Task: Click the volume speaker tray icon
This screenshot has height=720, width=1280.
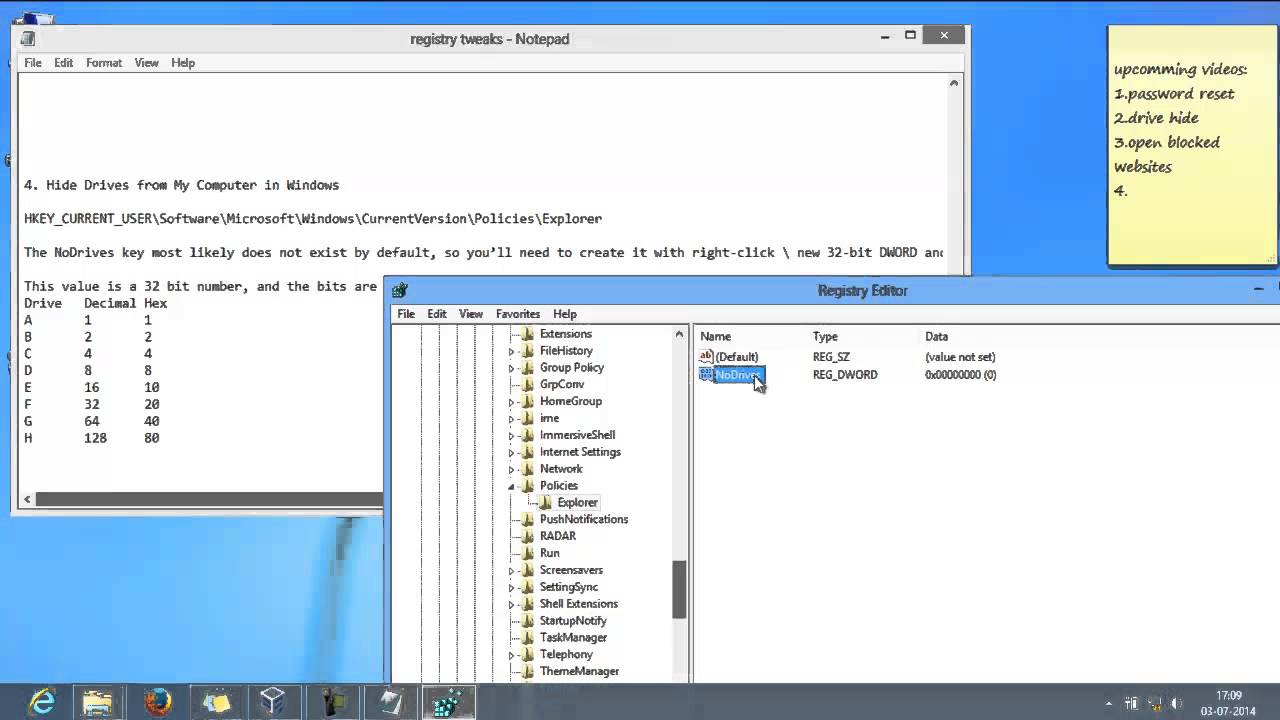Action: point(1177,704)
